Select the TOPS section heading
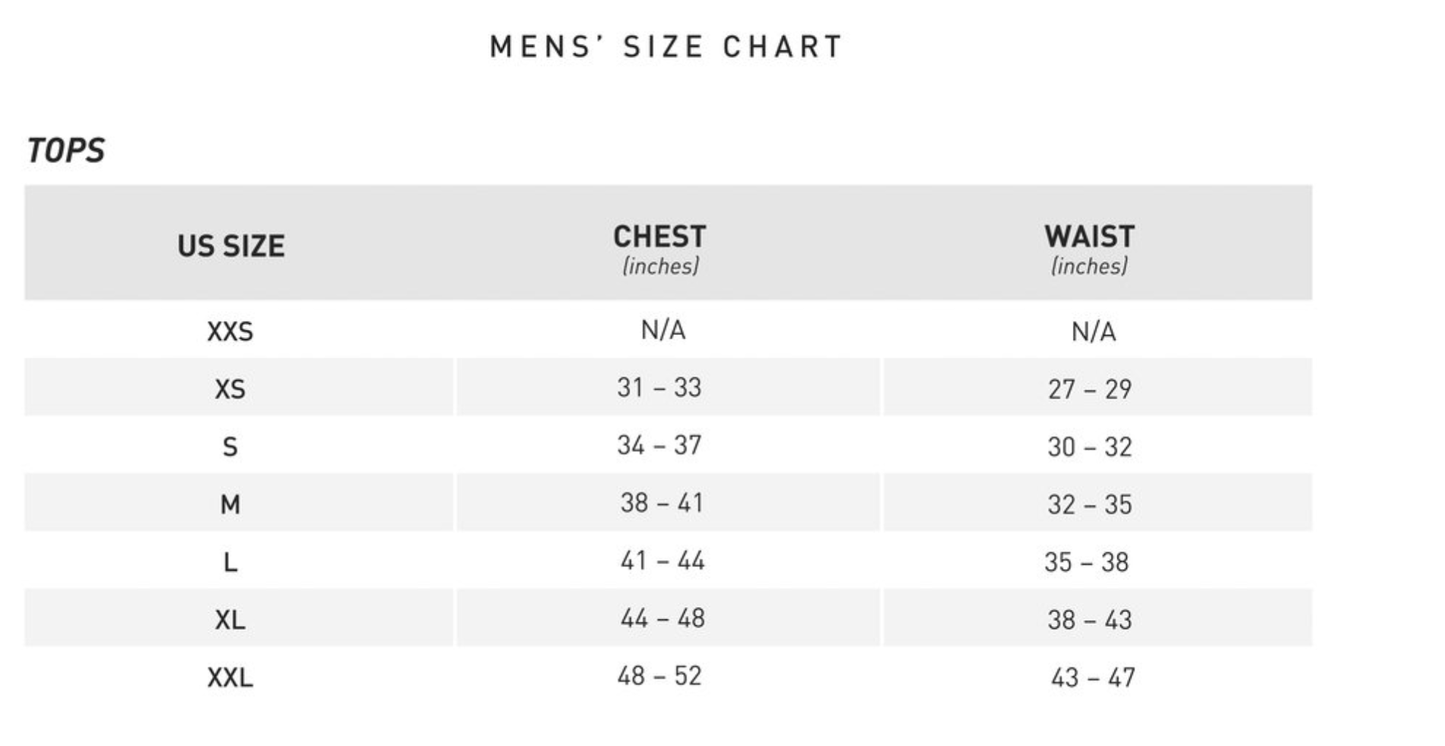 [66, 151]
